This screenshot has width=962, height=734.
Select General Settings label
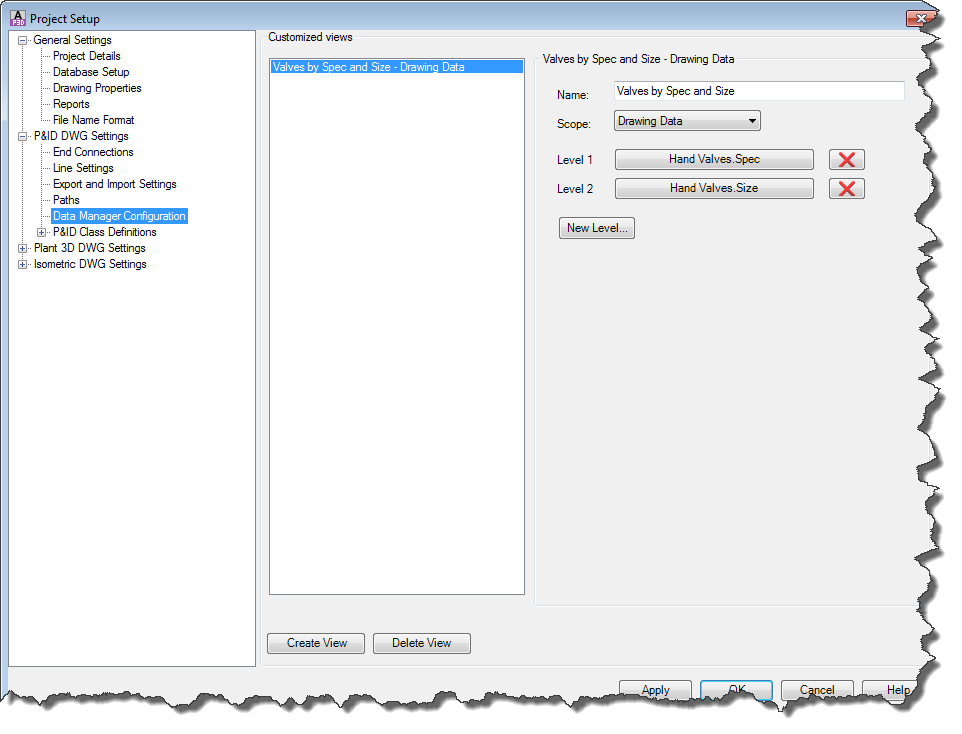coord(72,40)
